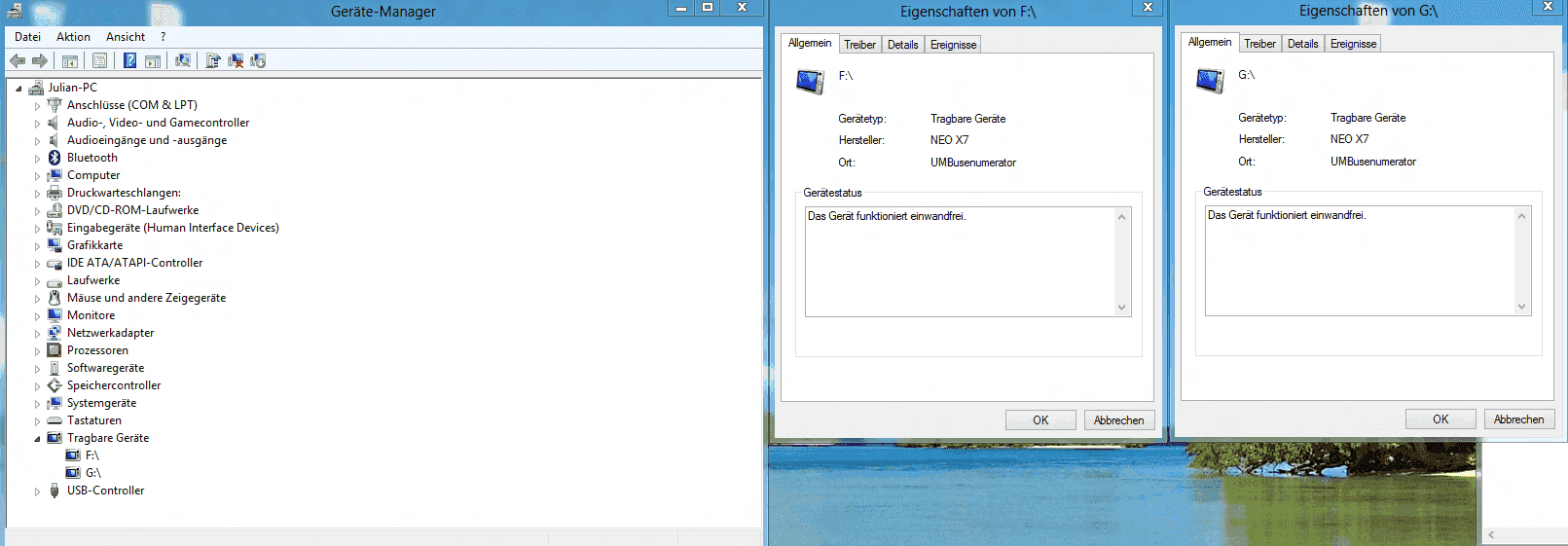Click the update driver software toolbar icon
1568x546 pixels.
coord(213,60)
